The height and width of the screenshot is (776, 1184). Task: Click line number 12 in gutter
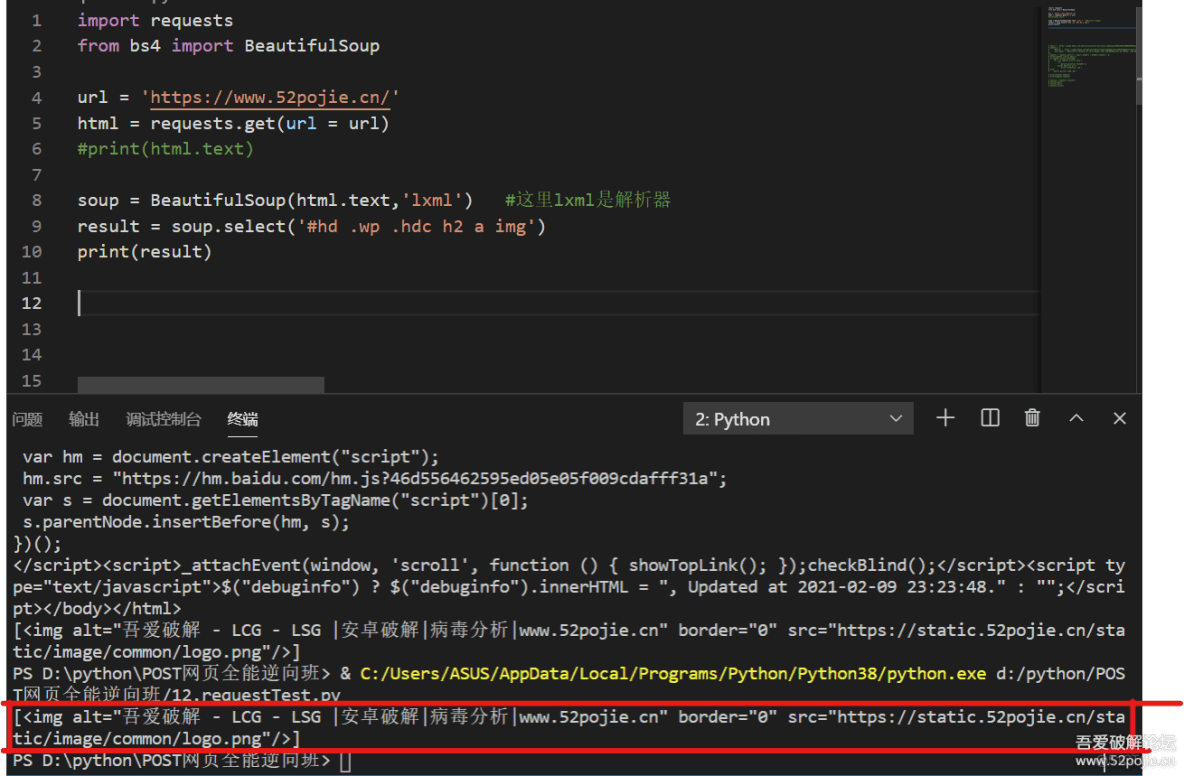click(32, 303)
